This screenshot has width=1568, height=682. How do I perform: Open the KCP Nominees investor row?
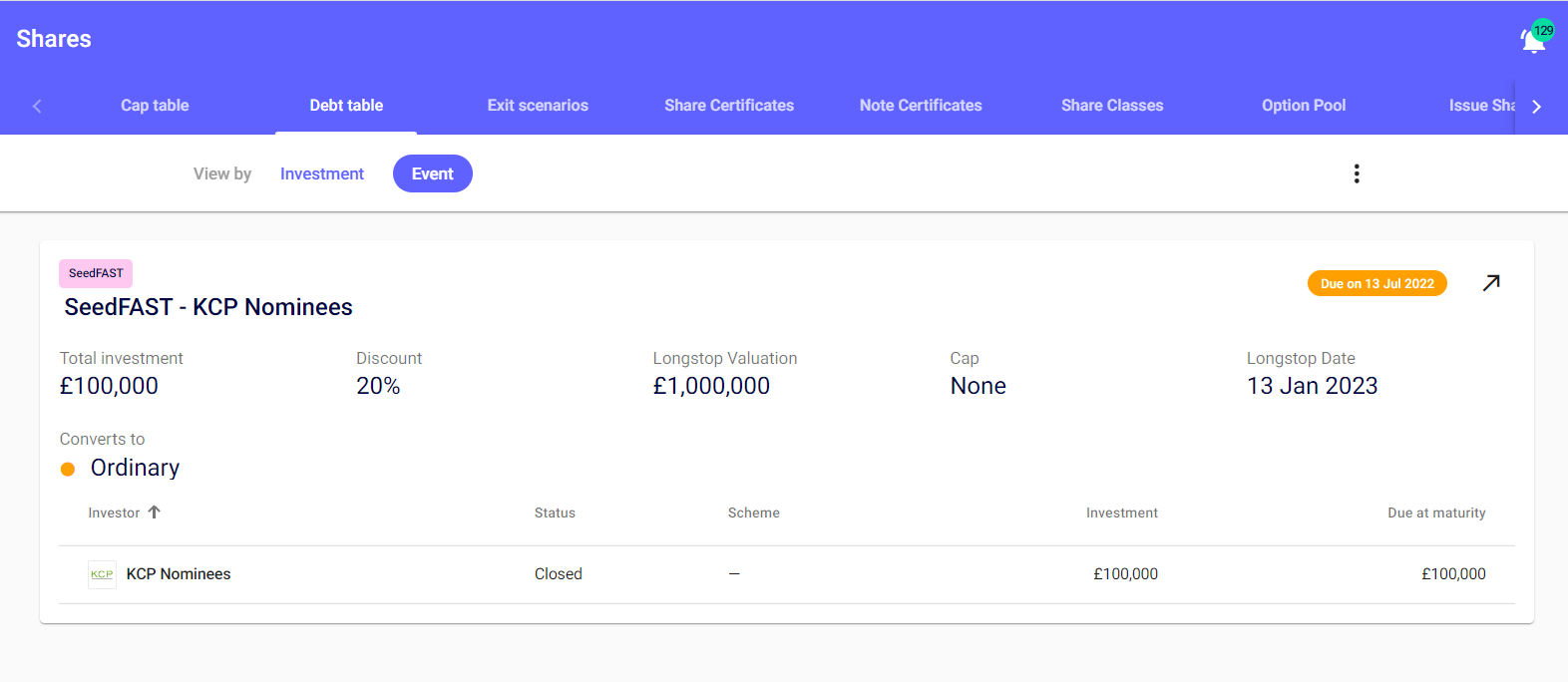(179, 574)
